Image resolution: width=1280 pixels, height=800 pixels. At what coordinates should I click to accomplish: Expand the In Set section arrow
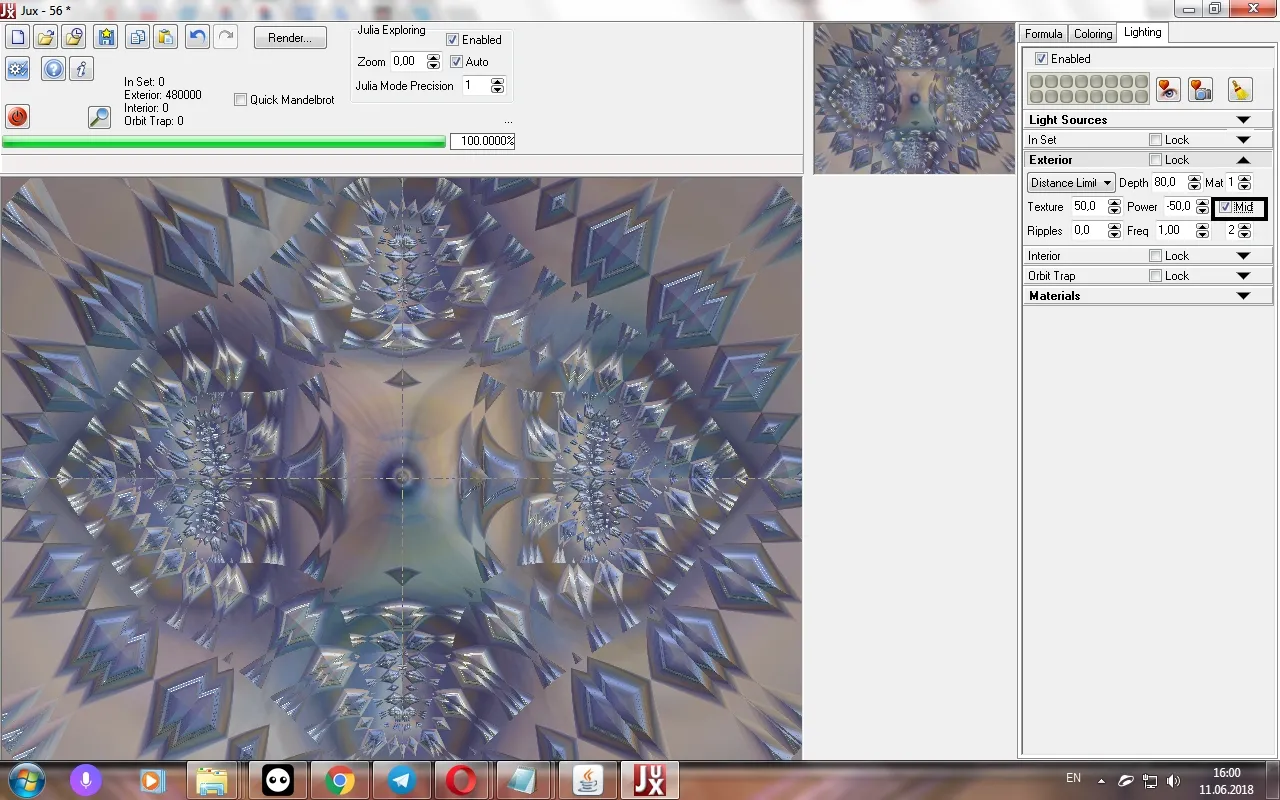pyautogui.click(x=1243, y=140)
